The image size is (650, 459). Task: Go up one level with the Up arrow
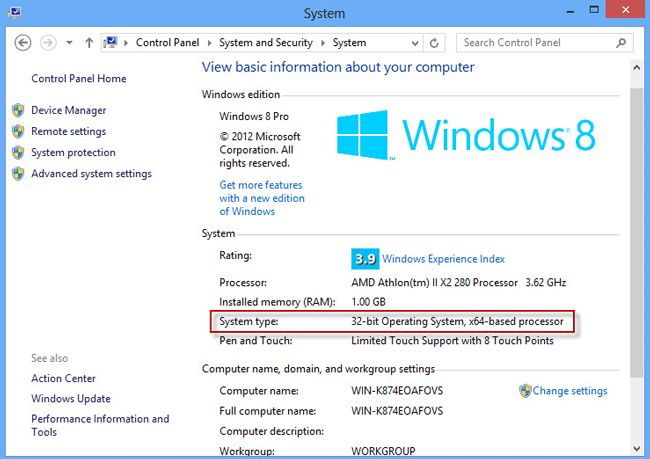click(89, 43)
